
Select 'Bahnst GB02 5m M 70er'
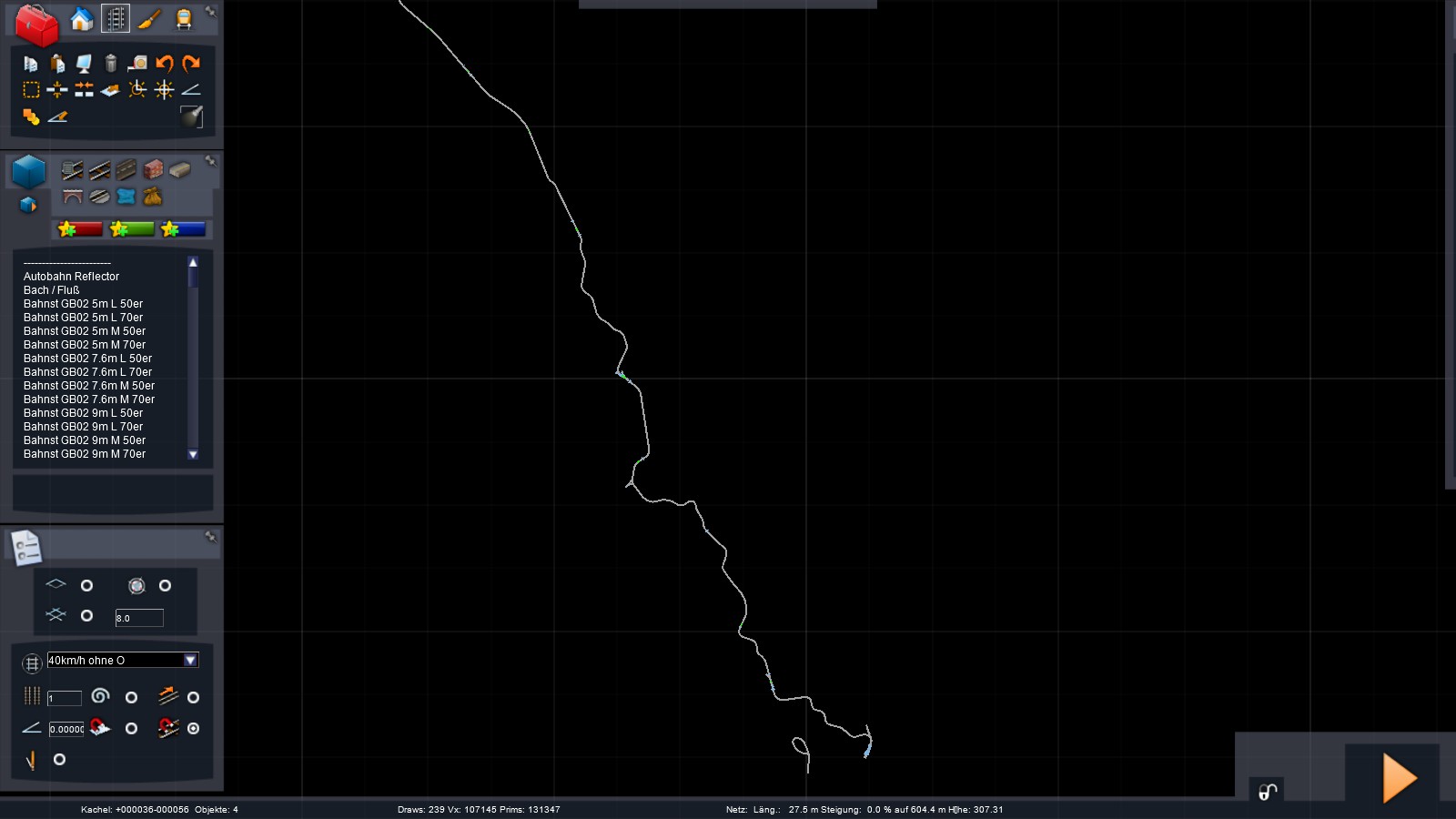pos(85,345)
